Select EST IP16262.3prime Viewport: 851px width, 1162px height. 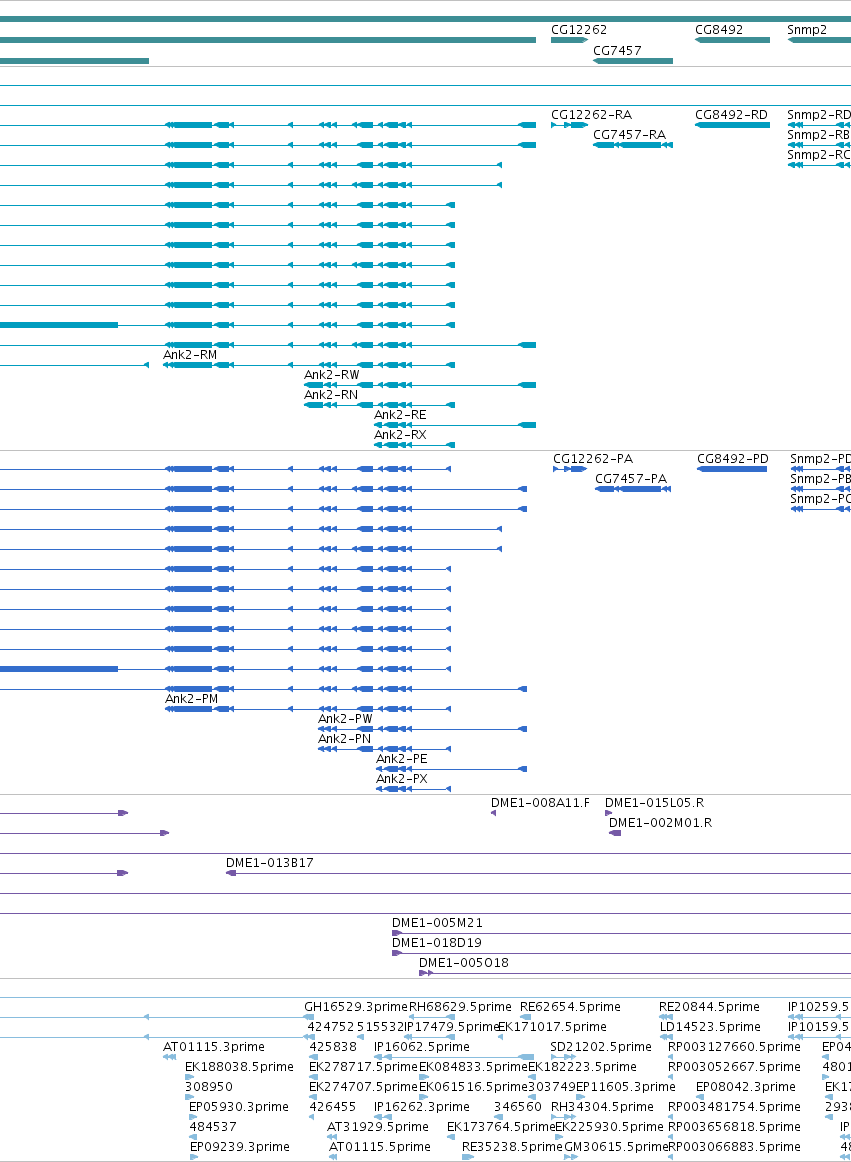tap(422, 1107)
